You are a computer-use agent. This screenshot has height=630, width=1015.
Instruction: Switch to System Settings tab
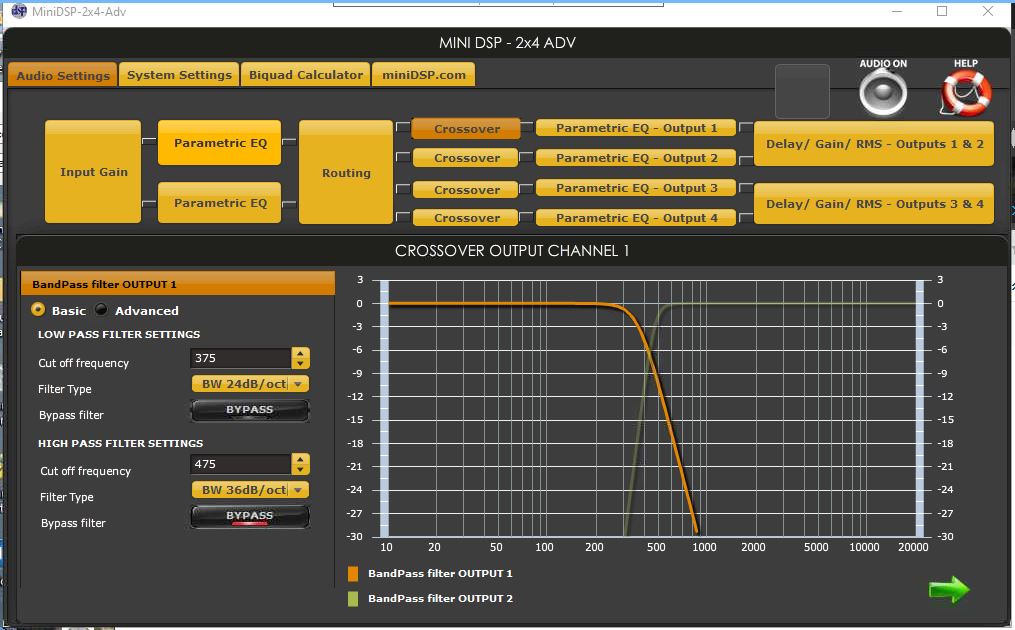[x=179, y=74]
